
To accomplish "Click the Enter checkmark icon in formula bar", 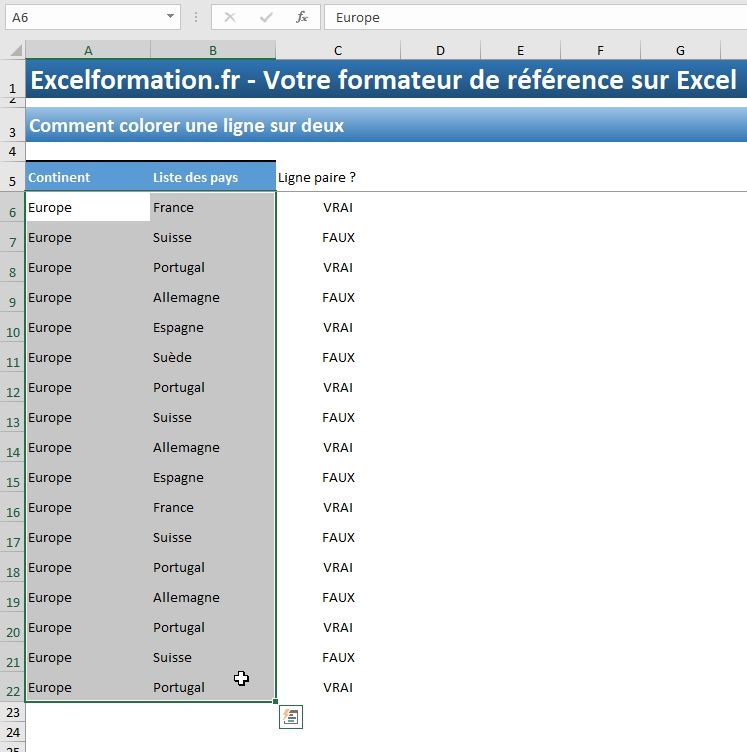I will [x=266, y=17].
